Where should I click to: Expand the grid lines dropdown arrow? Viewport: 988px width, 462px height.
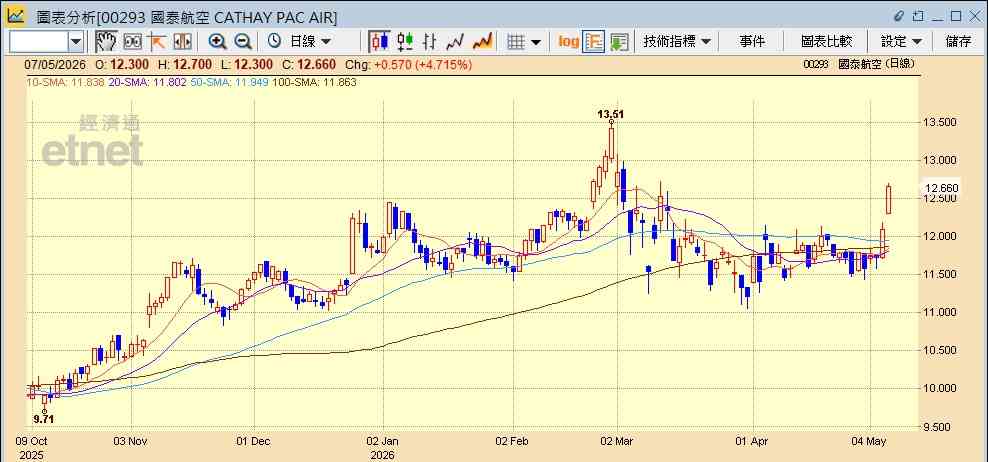click(536, 42)
